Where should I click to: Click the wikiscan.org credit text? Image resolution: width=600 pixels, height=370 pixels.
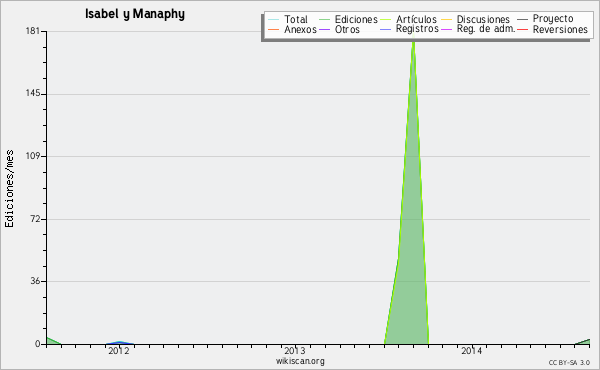tap(300, 361)
